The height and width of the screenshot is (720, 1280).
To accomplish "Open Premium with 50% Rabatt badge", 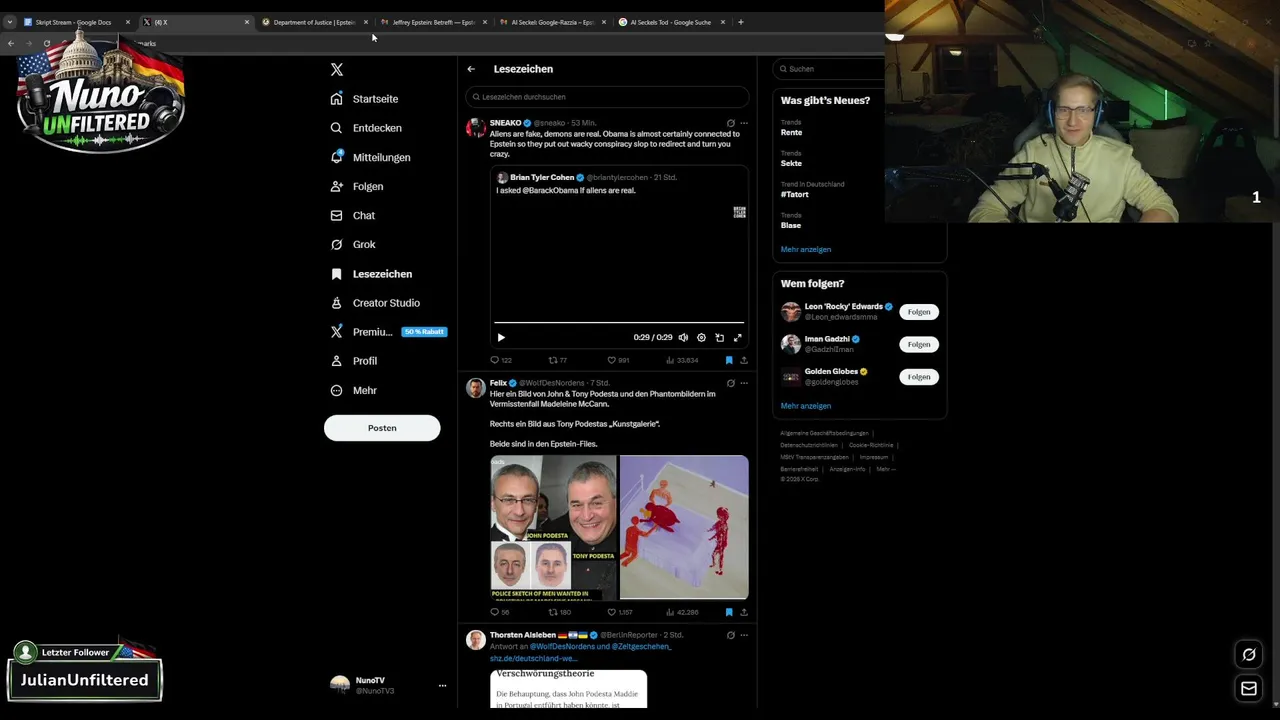I will point(388,332).
